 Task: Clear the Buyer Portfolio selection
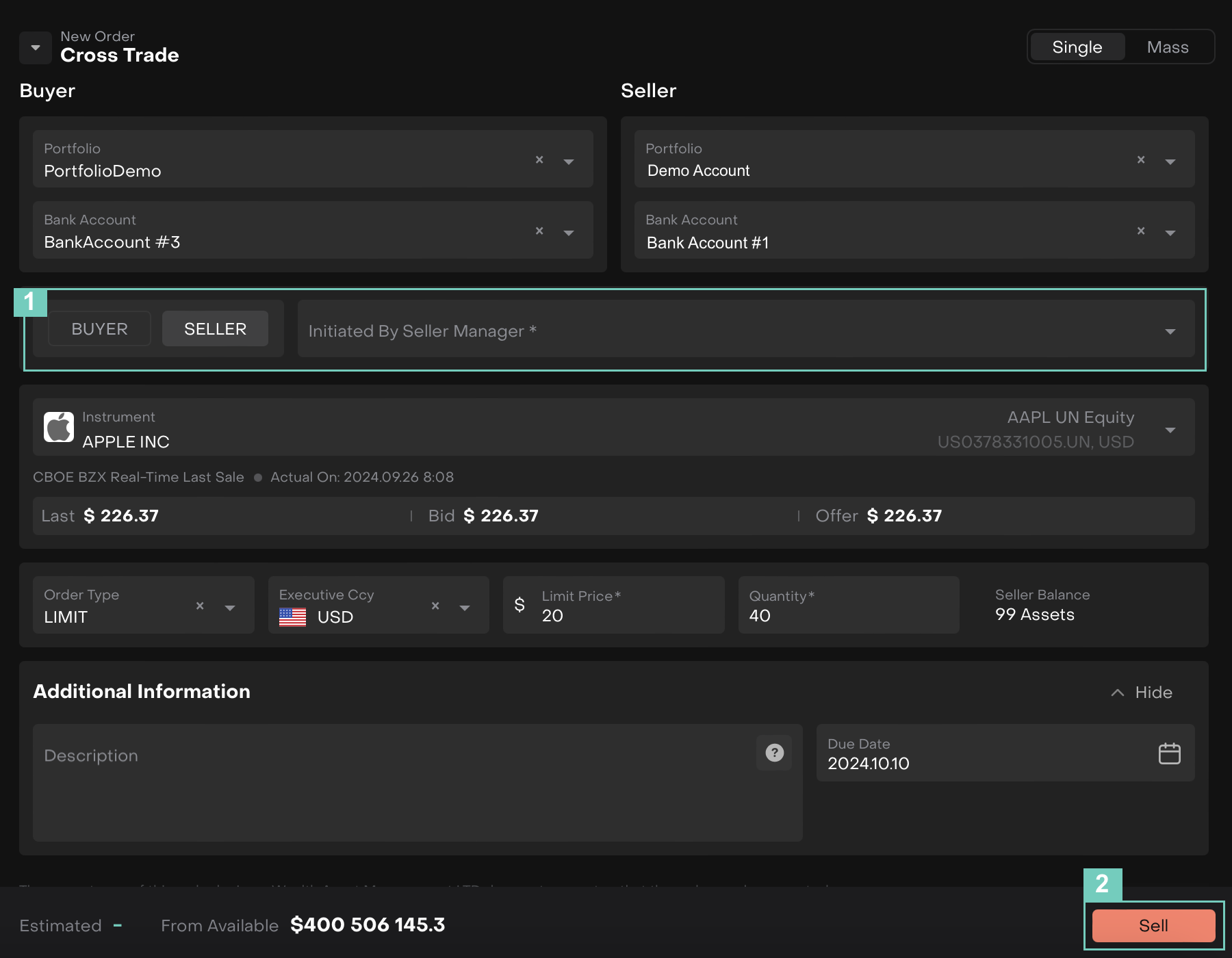[539, 159]
